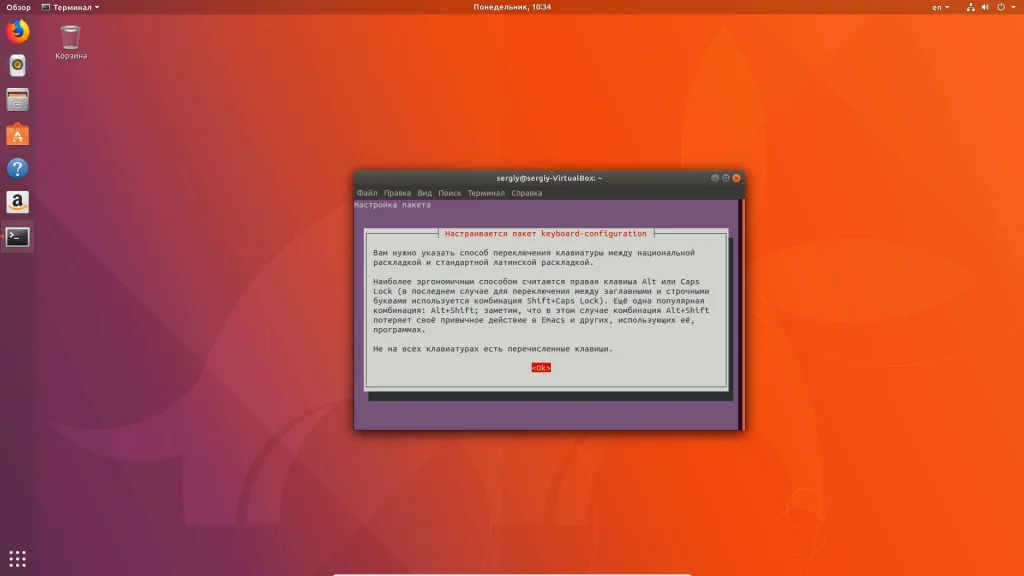
Task: Open the Files manager dock icon
Action: (18, 100)
